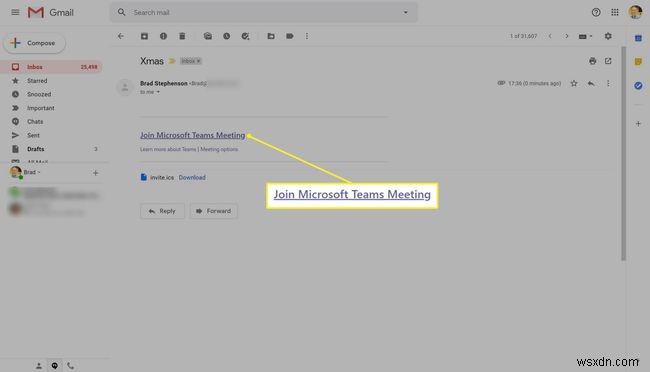Open the Learn more about Teams link
The width and height of the screenshot is (650, 372).
(x=168, y=149)
